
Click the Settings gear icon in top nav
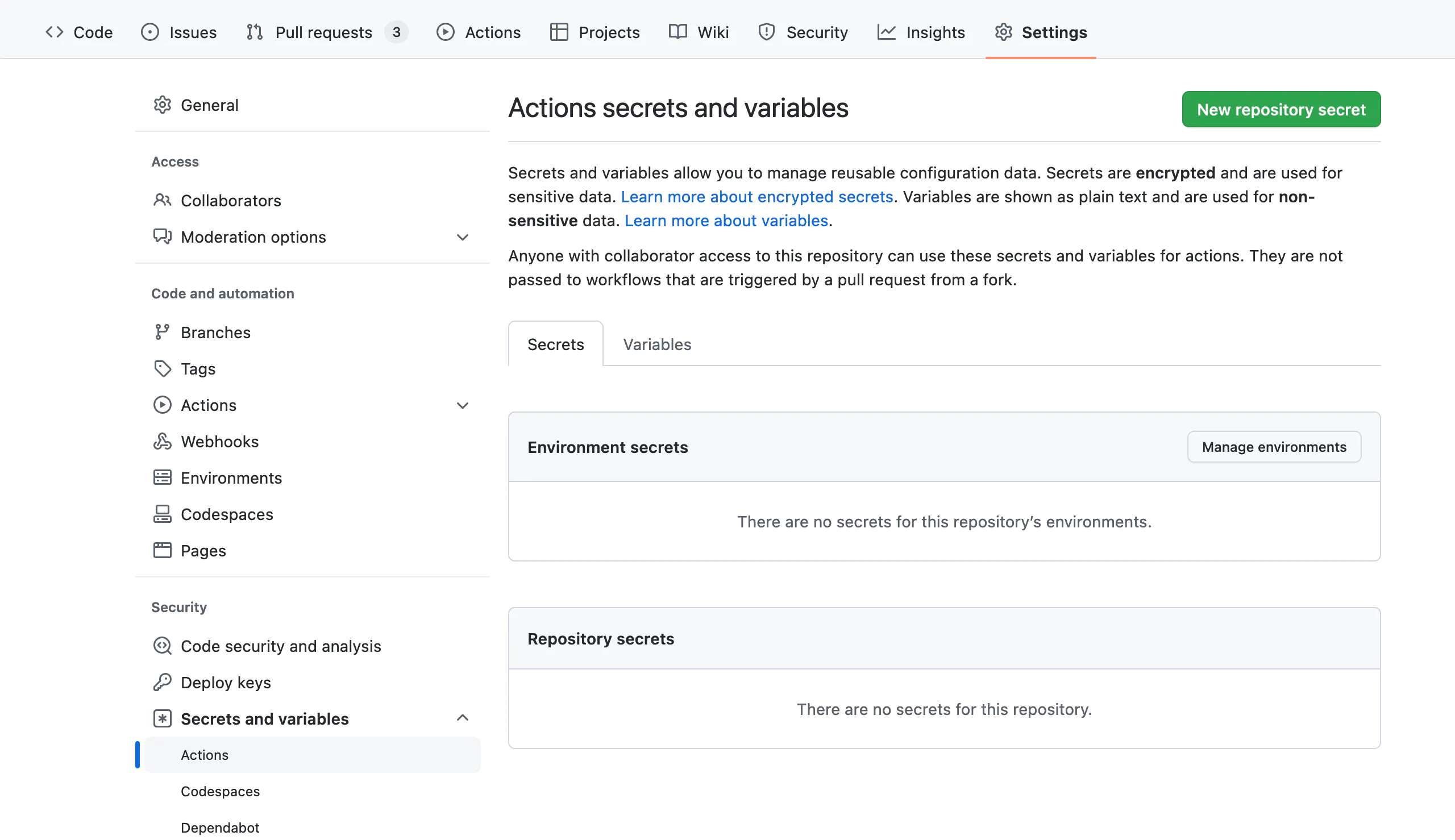[1004, 32]
